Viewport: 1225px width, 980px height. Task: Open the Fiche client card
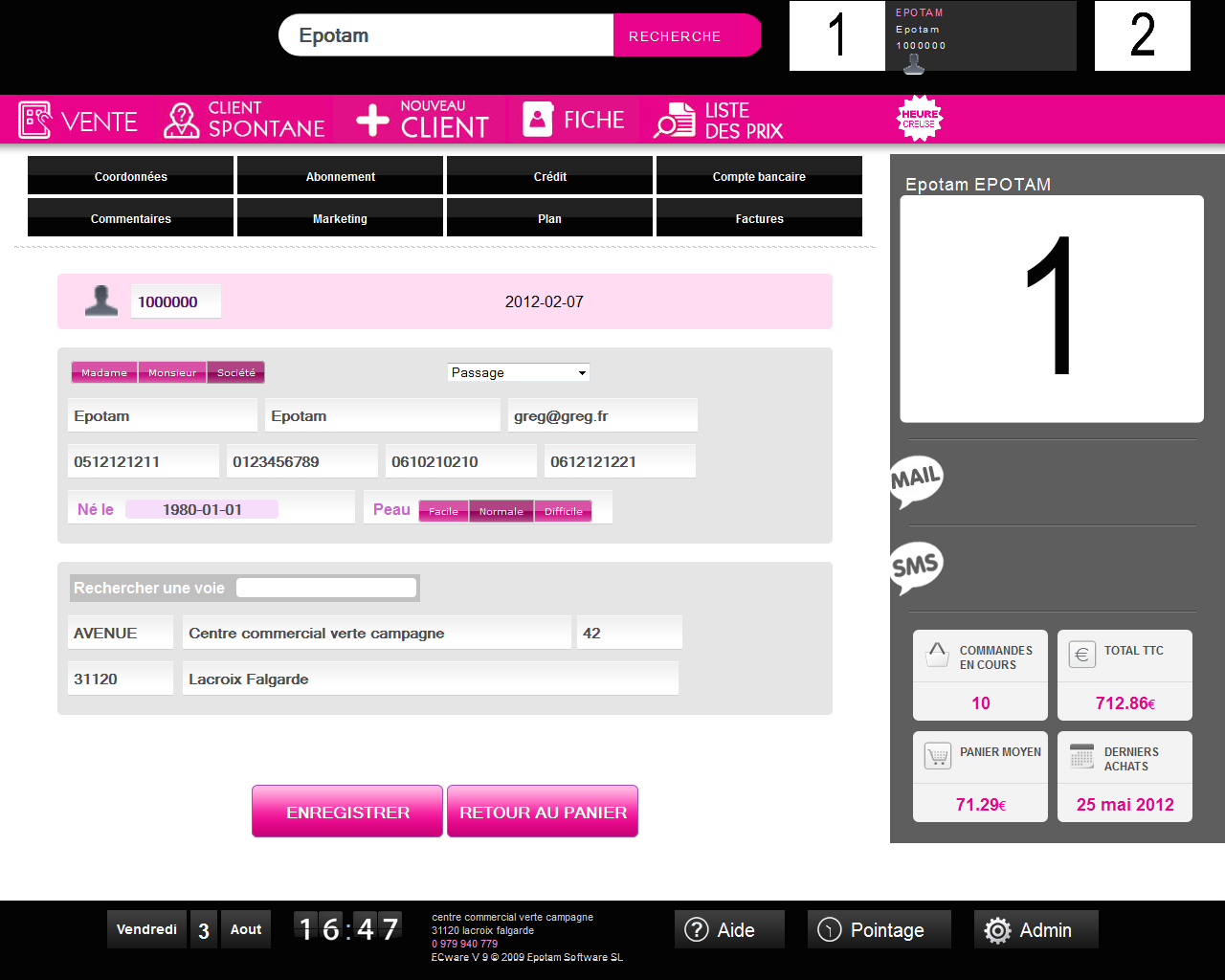[x=573, y=121]
